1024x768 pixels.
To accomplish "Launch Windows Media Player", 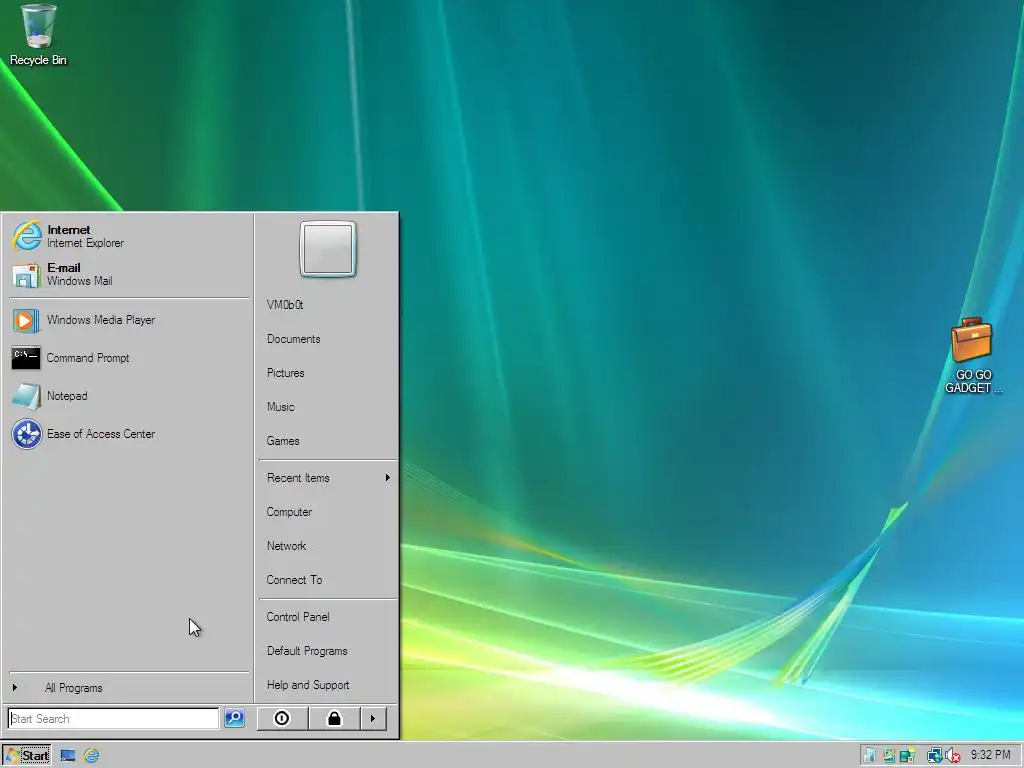I will point(128,320).
